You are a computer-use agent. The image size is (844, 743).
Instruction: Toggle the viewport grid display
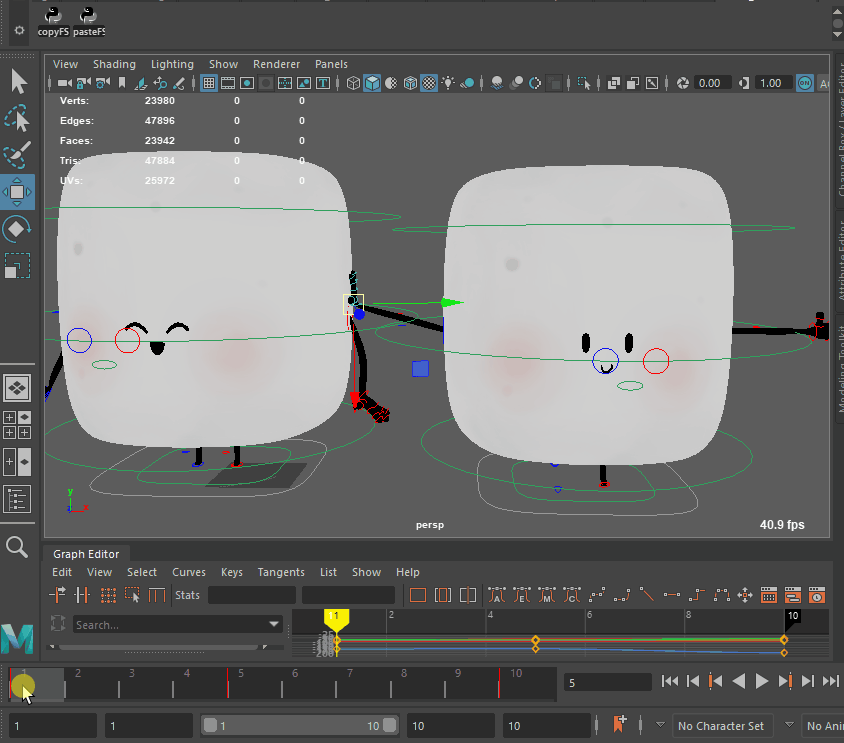[x=209, y=83]
